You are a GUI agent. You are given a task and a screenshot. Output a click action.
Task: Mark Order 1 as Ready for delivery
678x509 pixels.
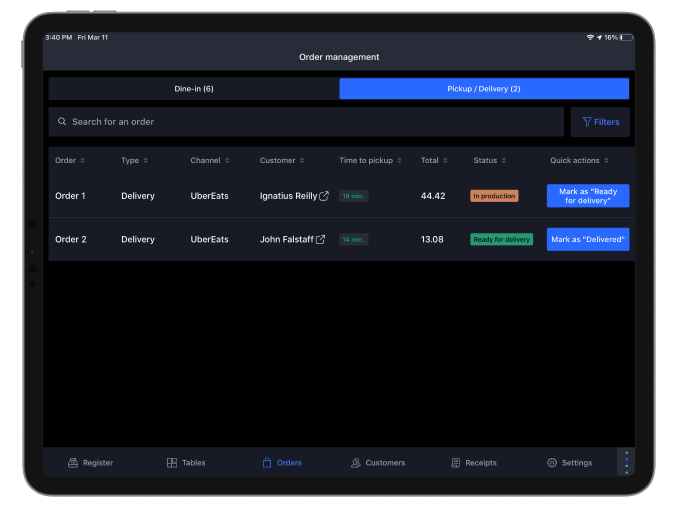click(588, 196)
